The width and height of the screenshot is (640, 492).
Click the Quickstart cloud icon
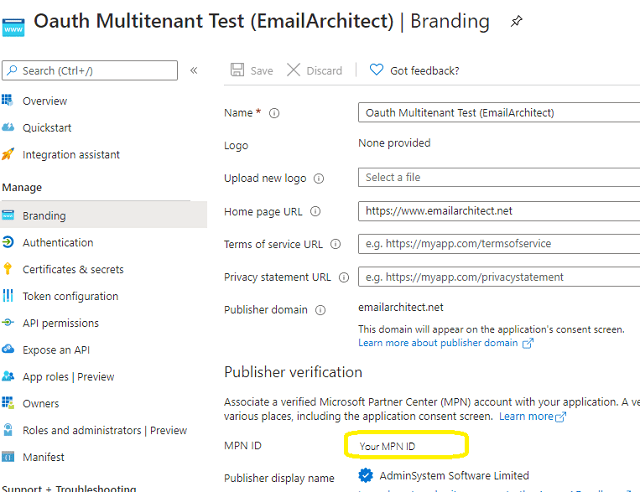[x=8, y=127]
